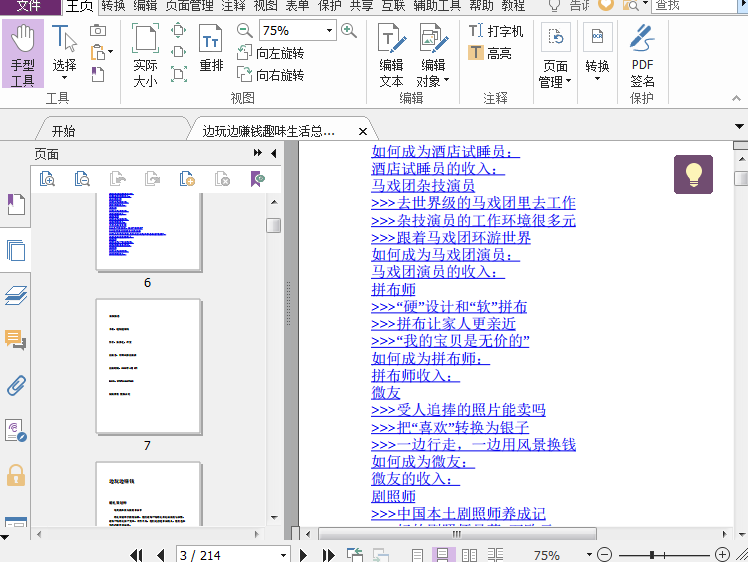Open the Attachments paperclip panel icon
The height and width of the screenshot is (562, 748).
coord(16,385)
